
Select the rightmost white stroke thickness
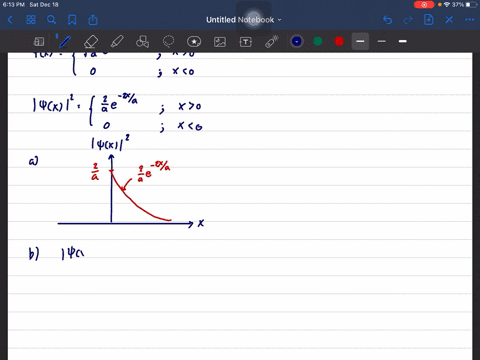[403, 41]
